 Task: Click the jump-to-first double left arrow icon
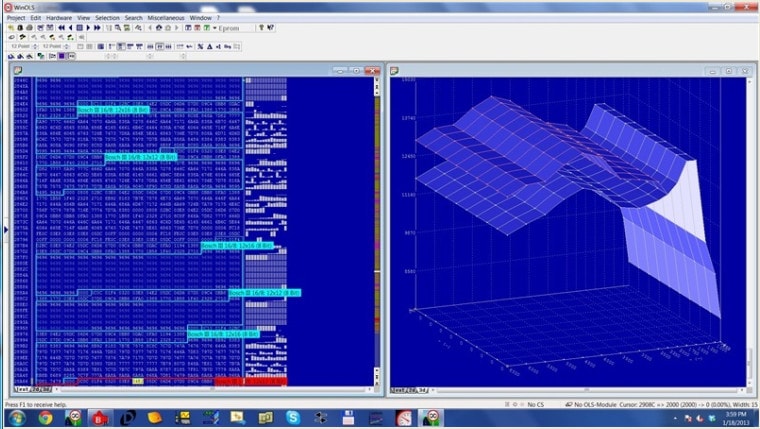61,28
